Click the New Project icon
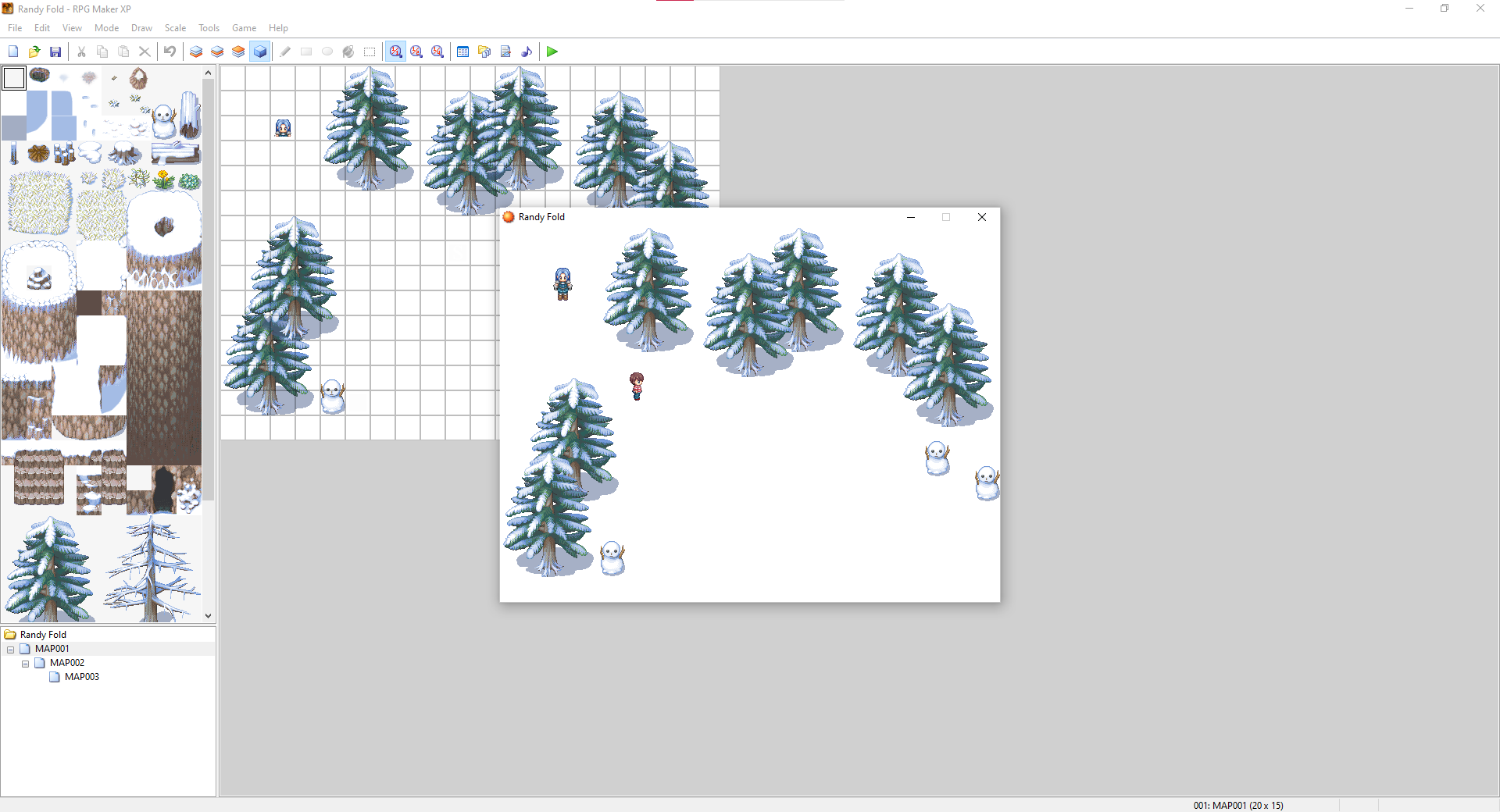 [x=13, y=52]
